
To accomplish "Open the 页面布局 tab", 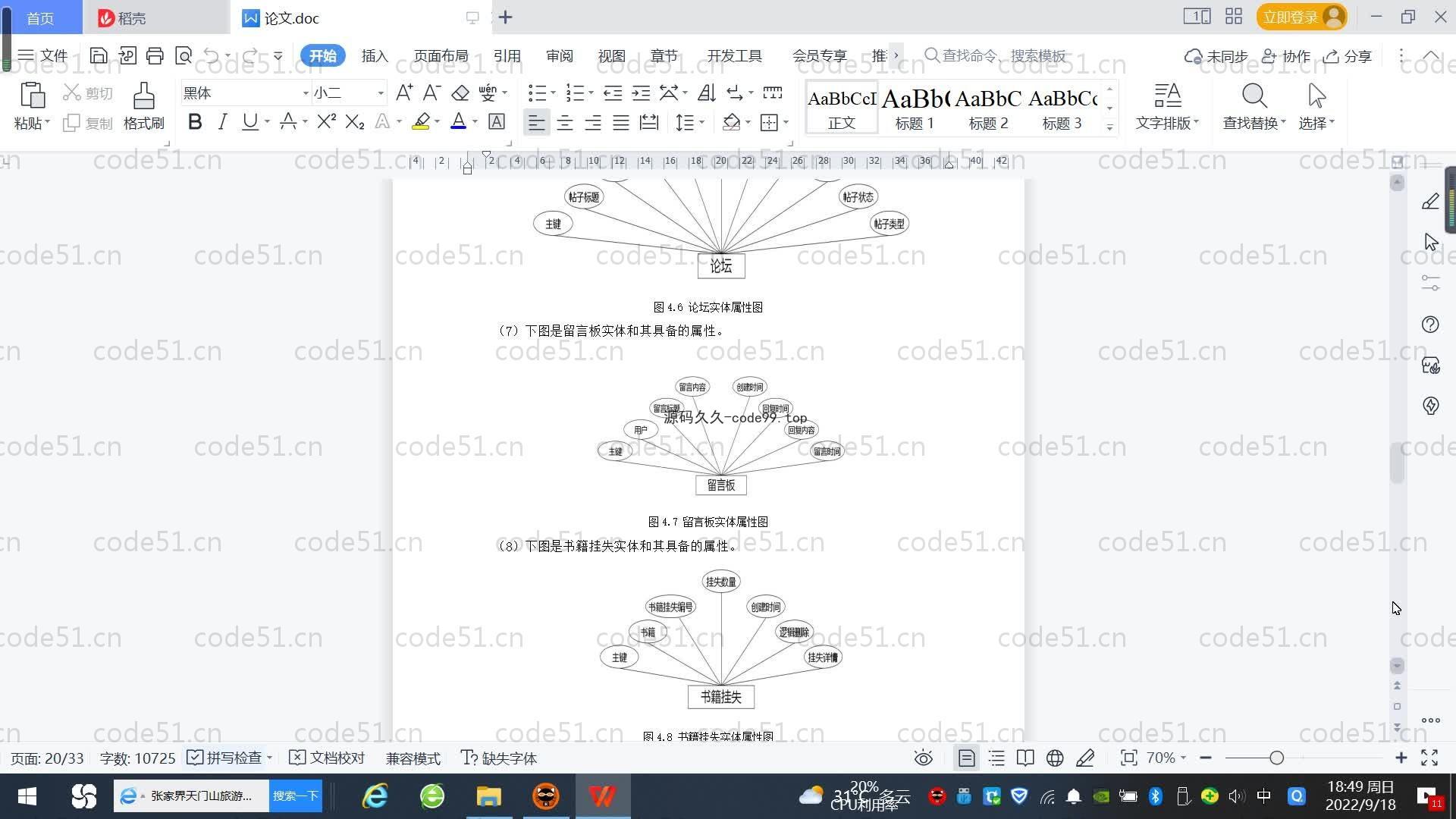I will coord(441,55).
